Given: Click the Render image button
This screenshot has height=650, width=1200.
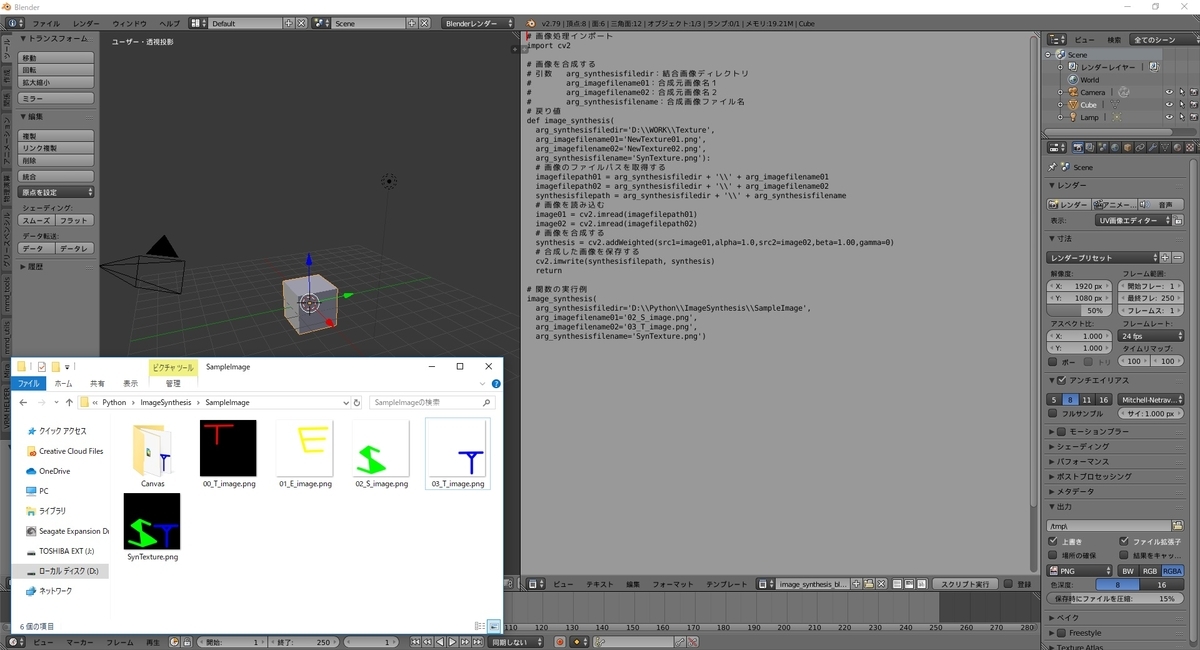Looking at the screenshot, I should pos(1069,204).
